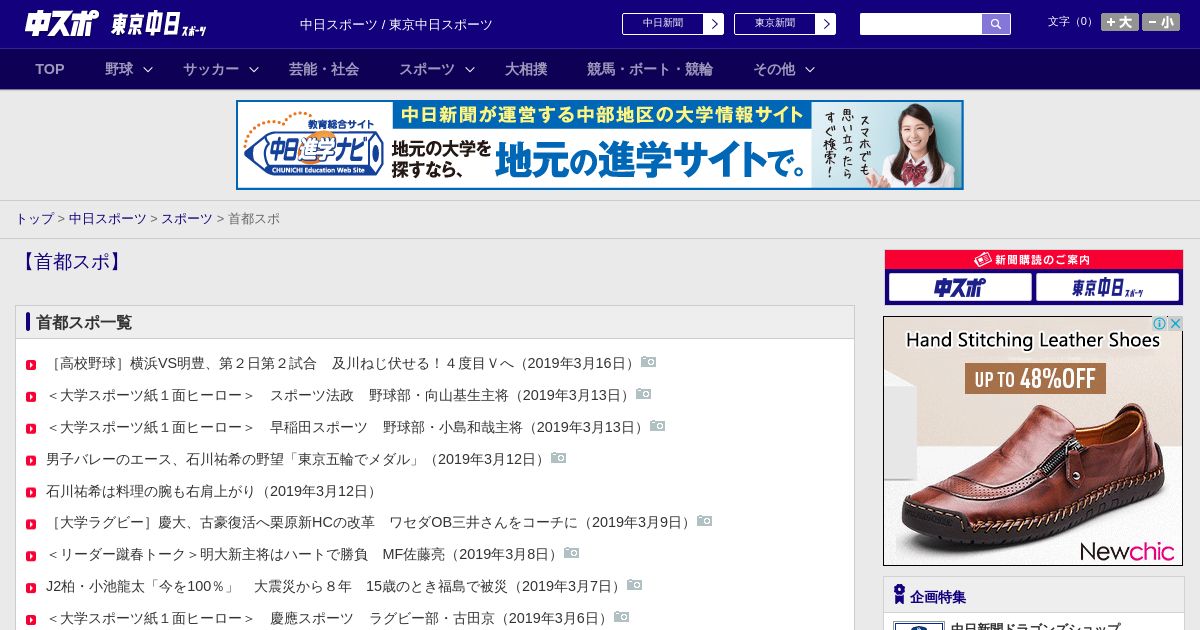The height and width of the screenshot is (630, 1200).
Task: Open 芸能・社会 navigation item
Action: coord(324,69)
